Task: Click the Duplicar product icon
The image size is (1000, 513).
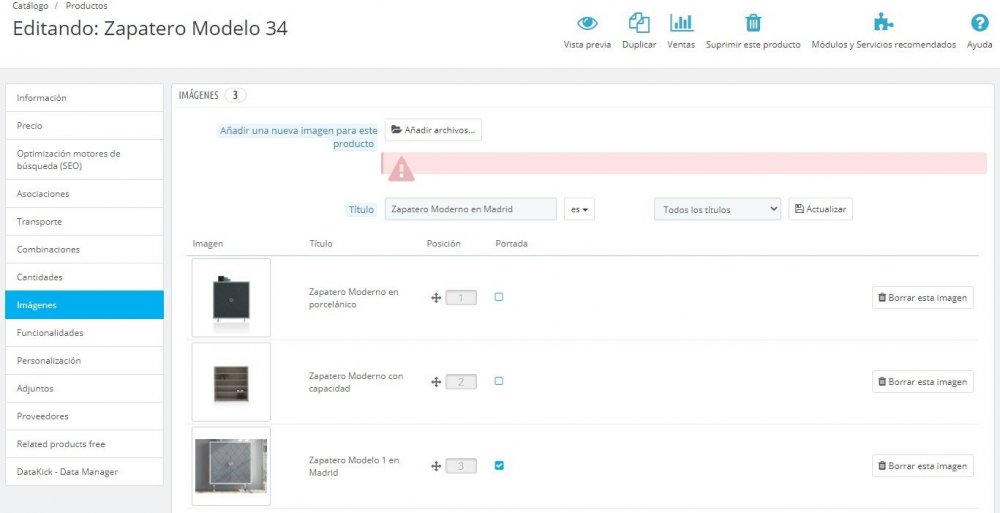Action: coord(639,24)
